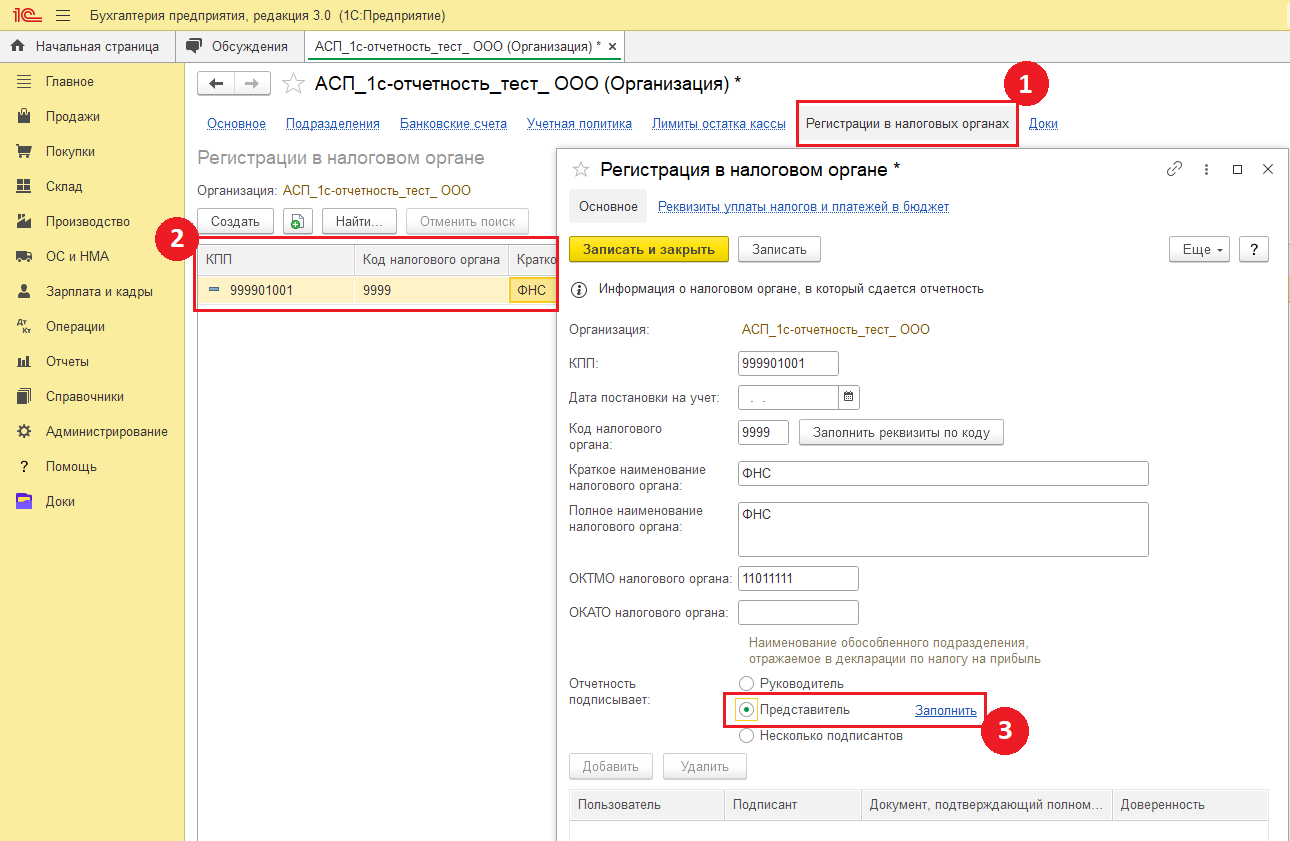Click the Код налогового органа column header
Screen dimensions: 1290x841
pyautogui.click(x=431, y=260)
